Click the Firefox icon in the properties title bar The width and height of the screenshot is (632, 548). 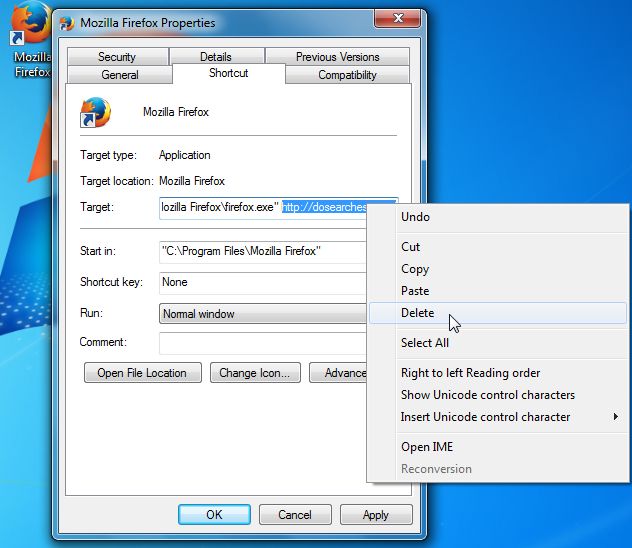coord(67,23)
